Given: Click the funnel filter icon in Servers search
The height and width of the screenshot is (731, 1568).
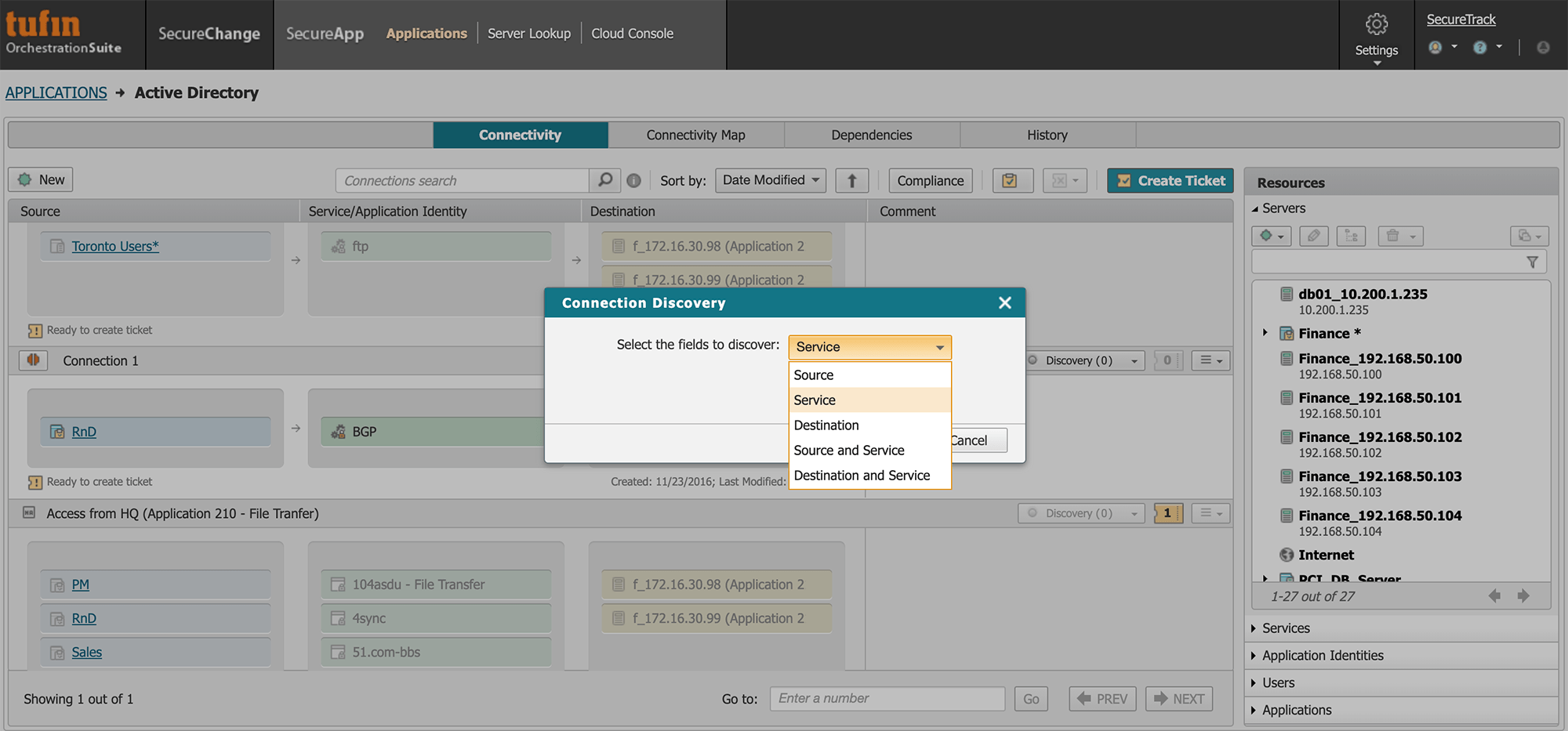Looking at the screenshot, I should (x=1532, y=262).
